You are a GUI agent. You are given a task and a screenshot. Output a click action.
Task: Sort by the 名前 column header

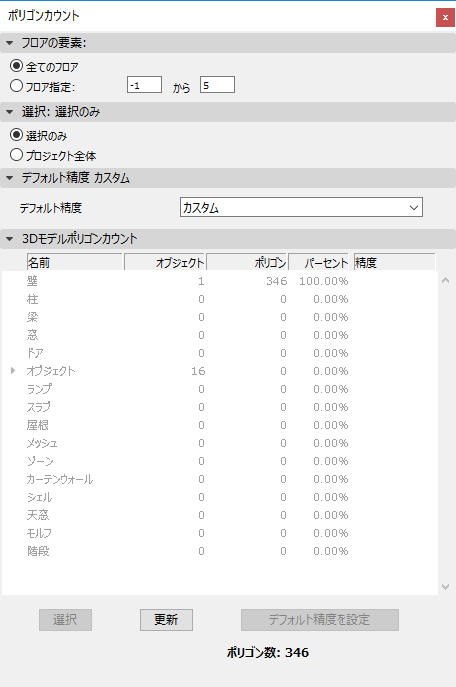pyautogui.click(x=74, y=262)
